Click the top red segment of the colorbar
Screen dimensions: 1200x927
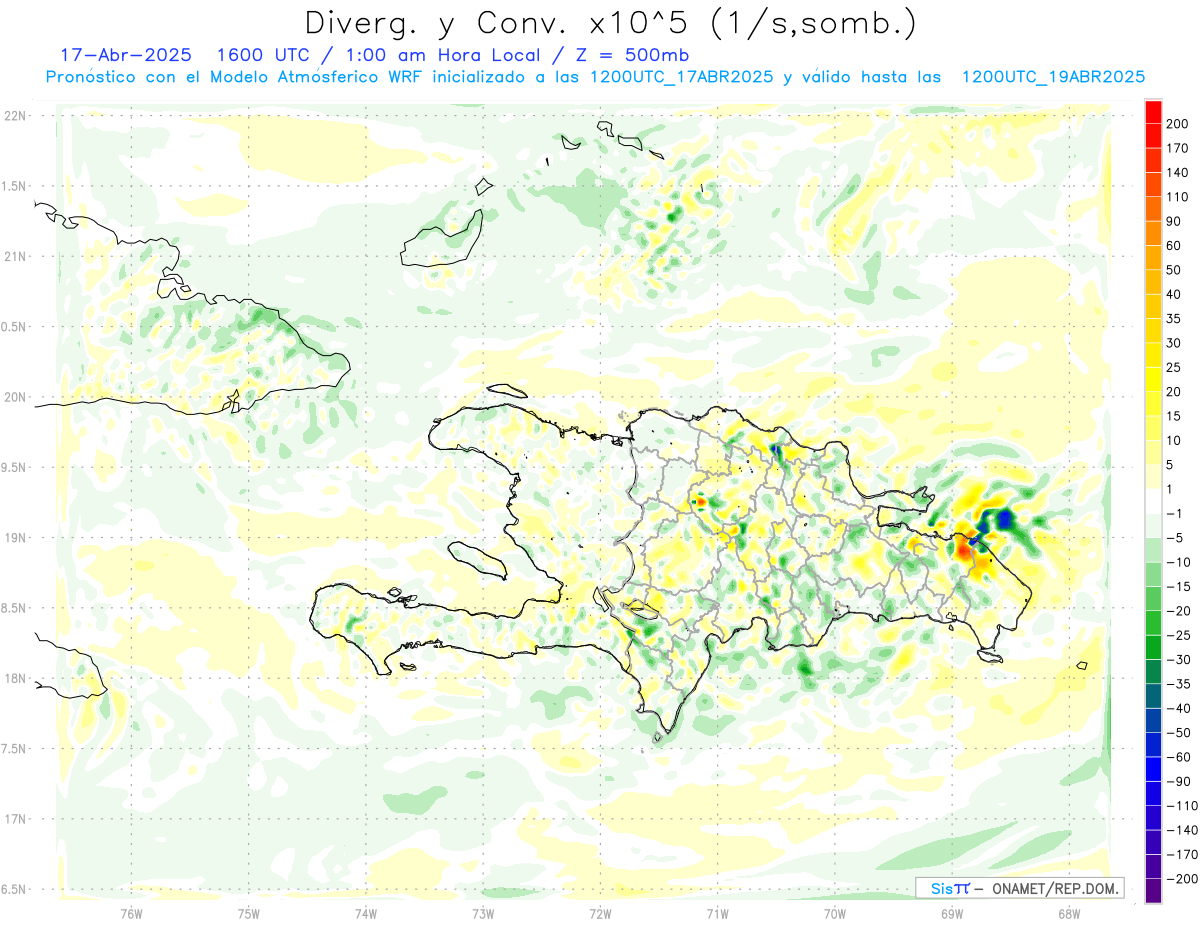pyautogui.click(x=1153, y=111)
